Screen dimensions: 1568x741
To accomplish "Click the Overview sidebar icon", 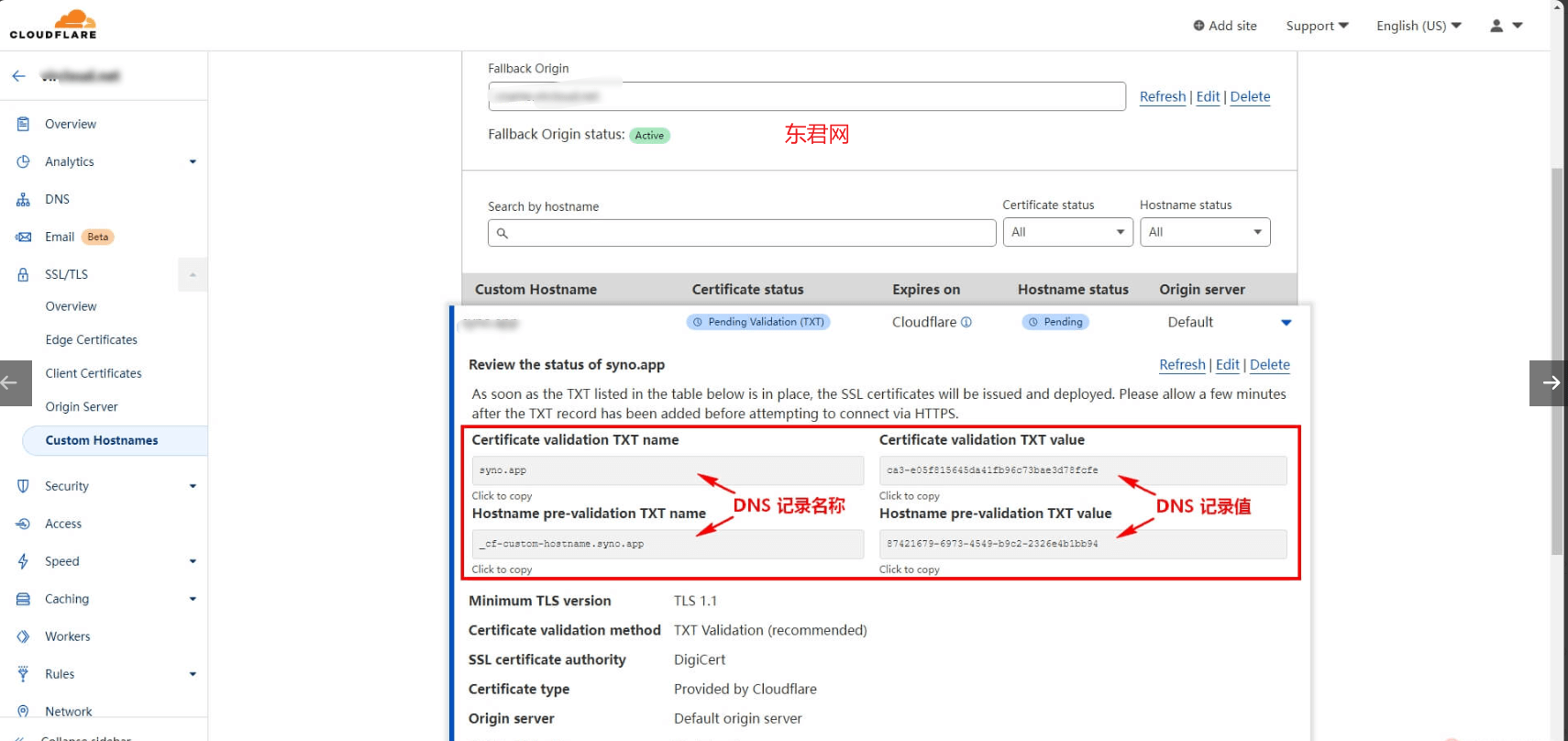I will [x=23, y=124].
